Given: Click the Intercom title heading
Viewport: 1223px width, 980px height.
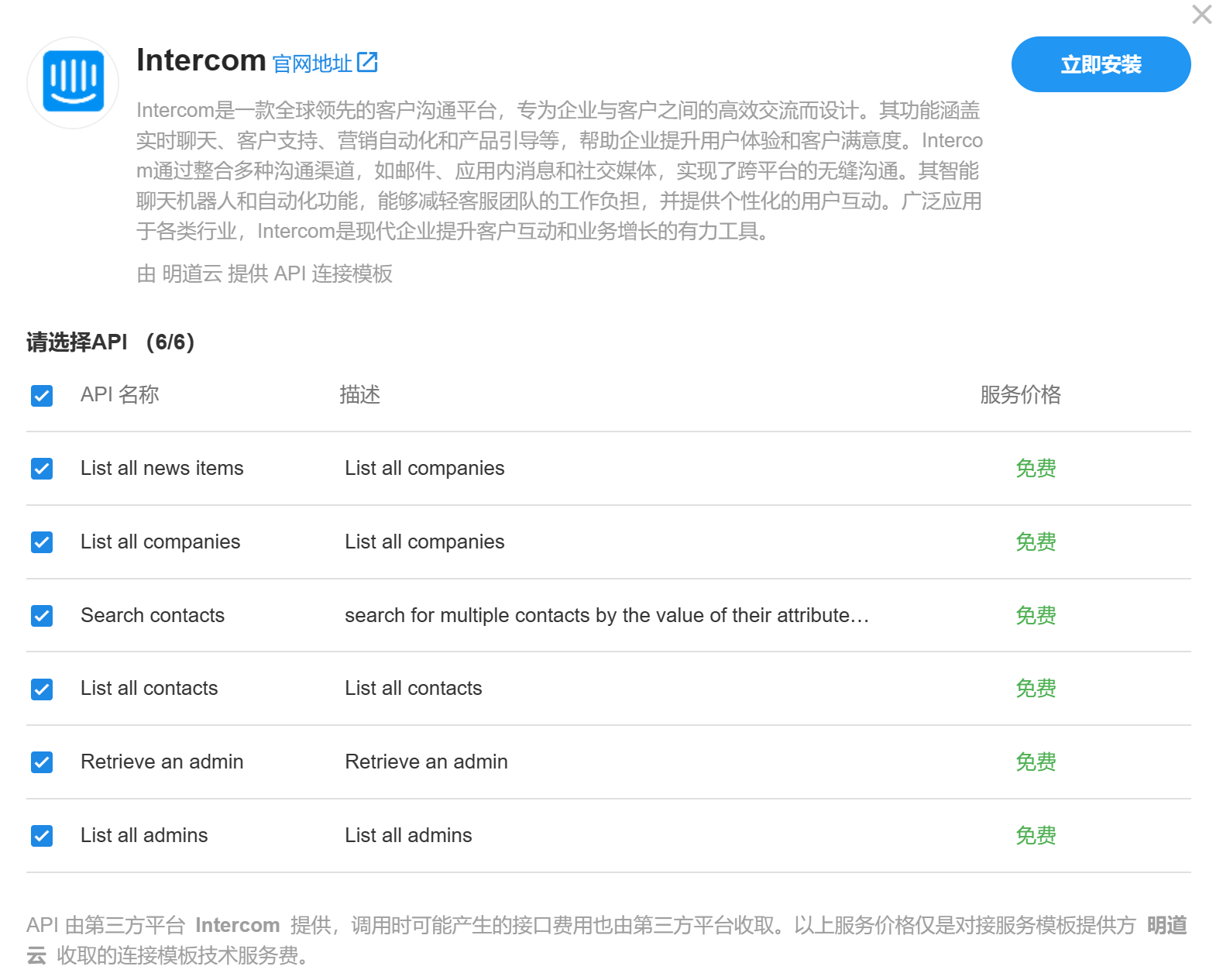Looking at the screenshot, I should [x=201, y=60].
